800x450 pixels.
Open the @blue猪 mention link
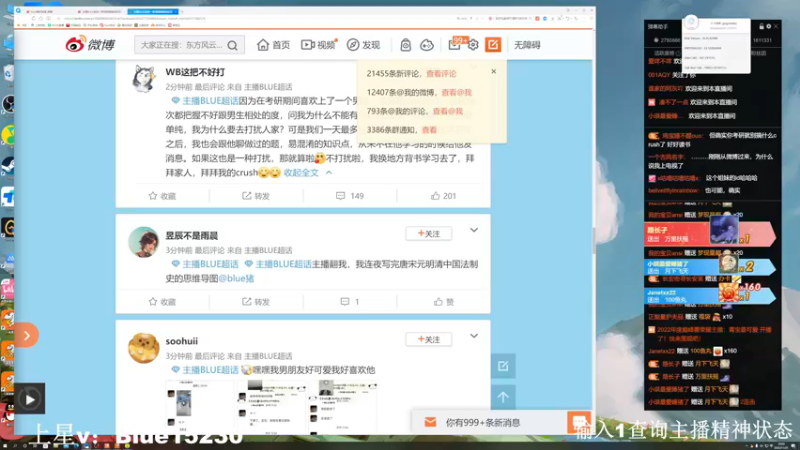(236, 279)
